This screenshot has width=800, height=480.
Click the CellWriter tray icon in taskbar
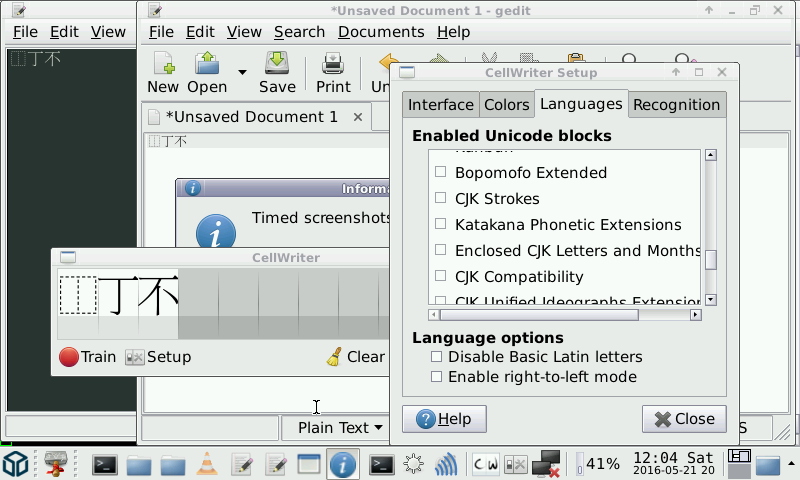pyautogui.click(x=486, y=464)
